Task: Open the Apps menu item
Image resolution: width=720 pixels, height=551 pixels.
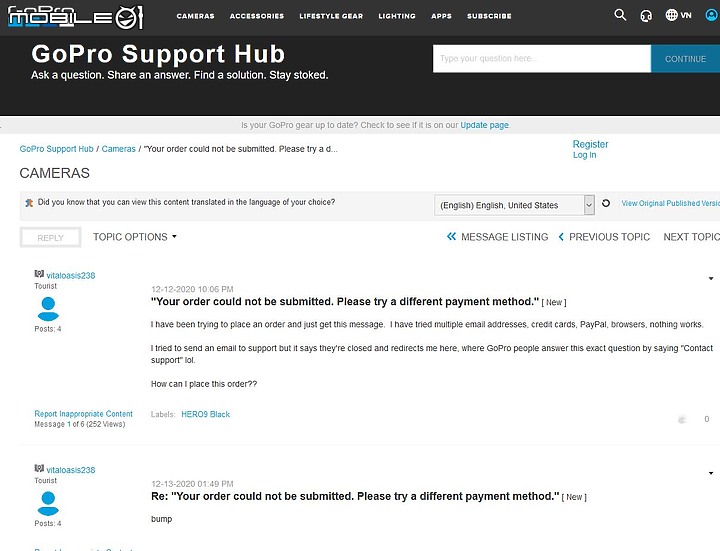Action: coord(441,16)
